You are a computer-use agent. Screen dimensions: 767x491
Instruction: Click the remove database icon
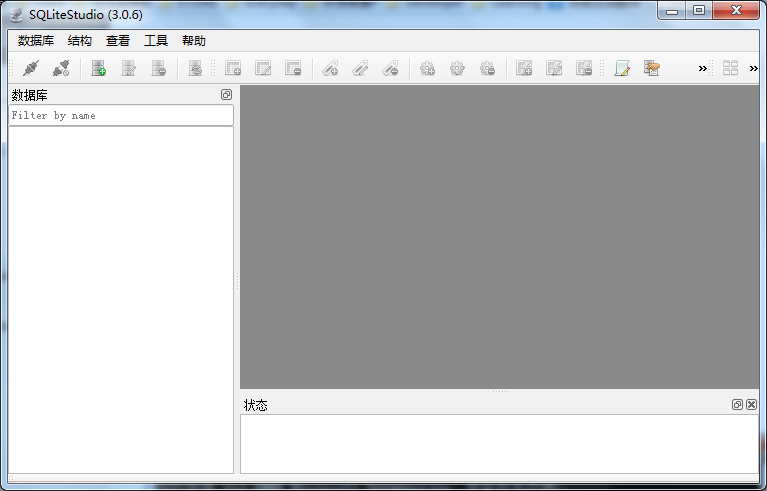(x=158, y=68)
